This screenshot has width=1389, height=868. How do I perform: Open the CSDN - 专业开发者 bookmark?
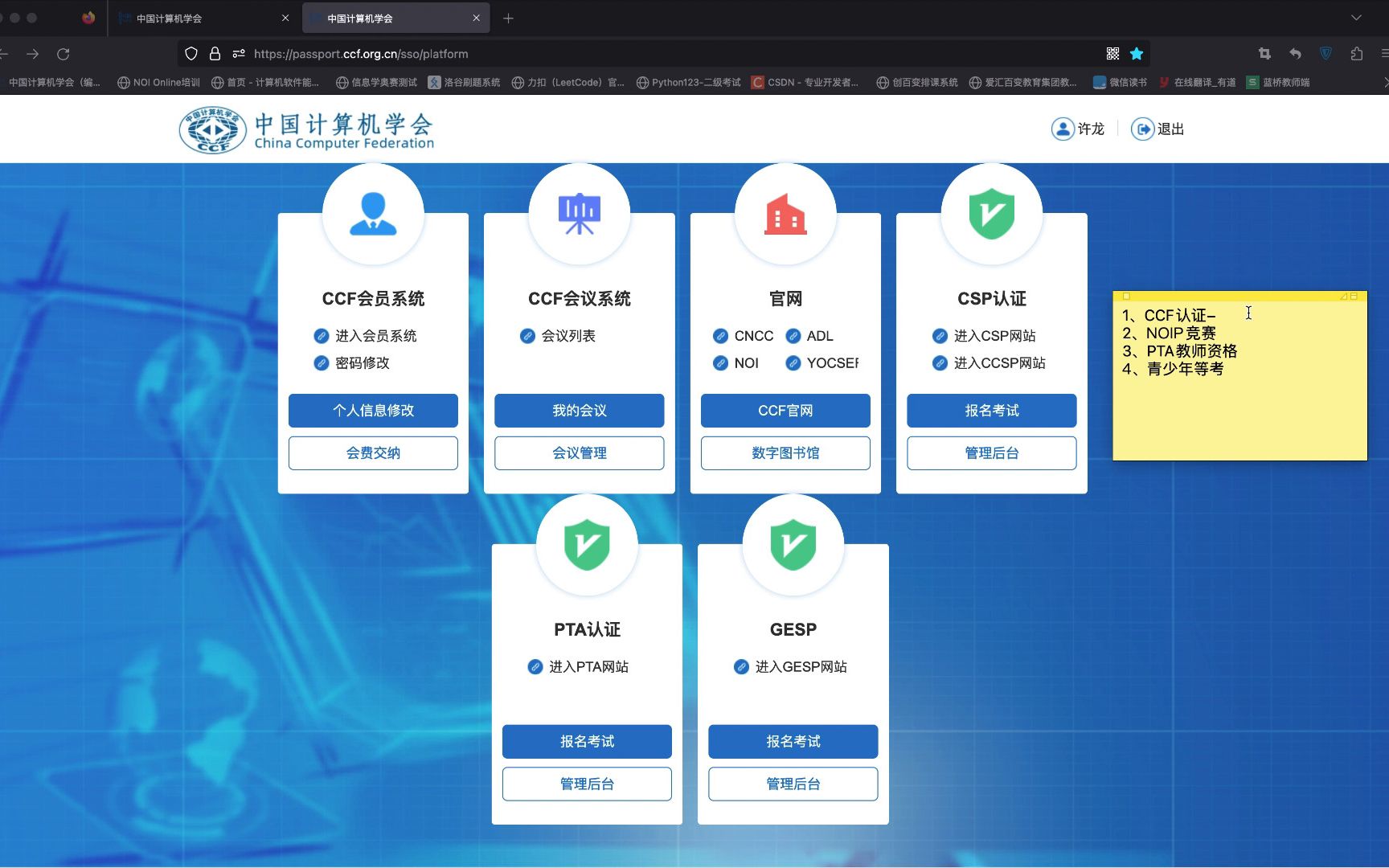coord(805,82)
